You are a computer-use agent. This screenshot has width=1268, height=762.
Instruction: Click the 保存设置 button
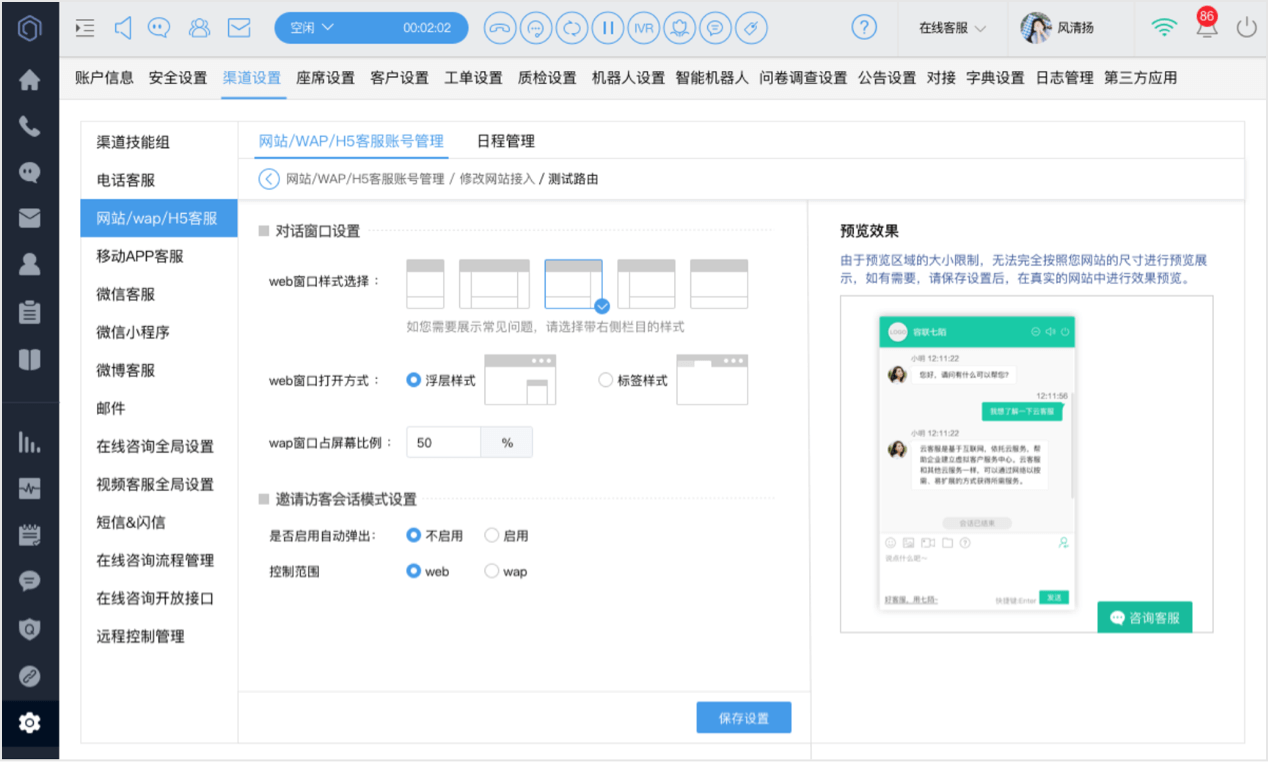coord(744,718)
